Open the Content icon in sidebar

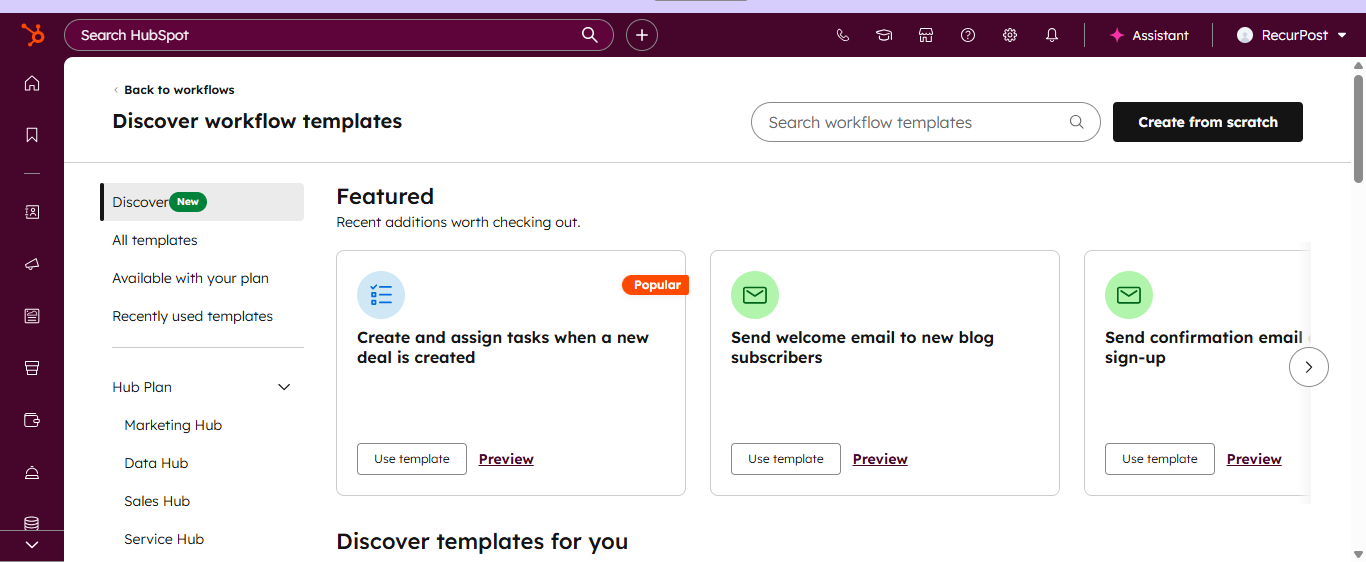click(x=32, y=316)
